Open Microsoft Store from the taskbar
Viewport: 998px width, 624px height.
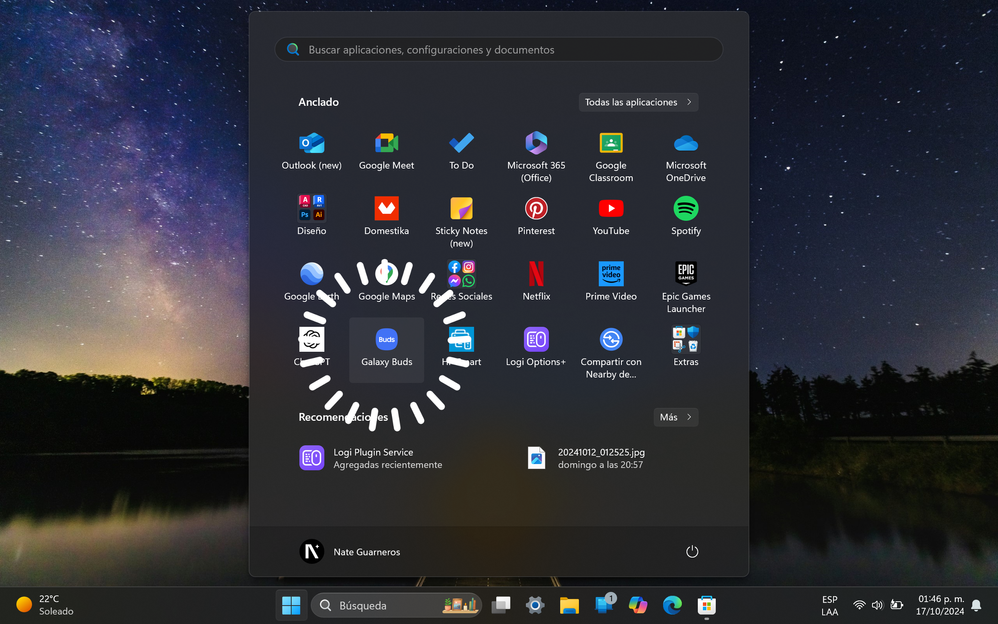[706, 605]
